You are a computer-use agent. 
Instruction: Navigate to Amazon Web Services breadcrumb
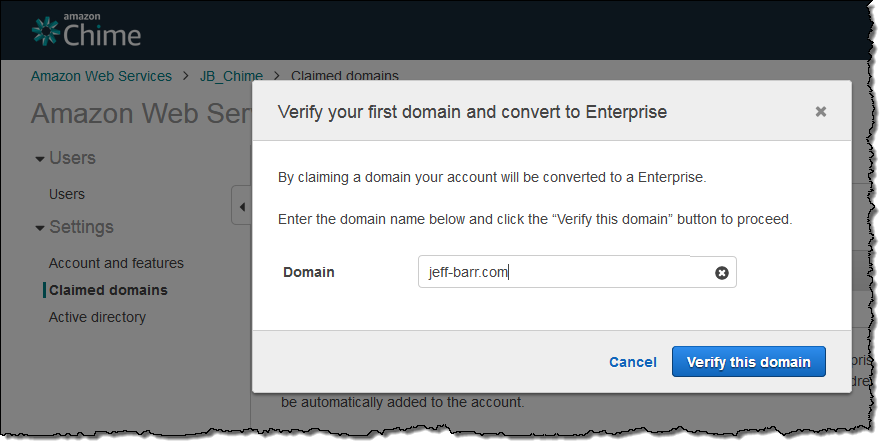point(101,76)
